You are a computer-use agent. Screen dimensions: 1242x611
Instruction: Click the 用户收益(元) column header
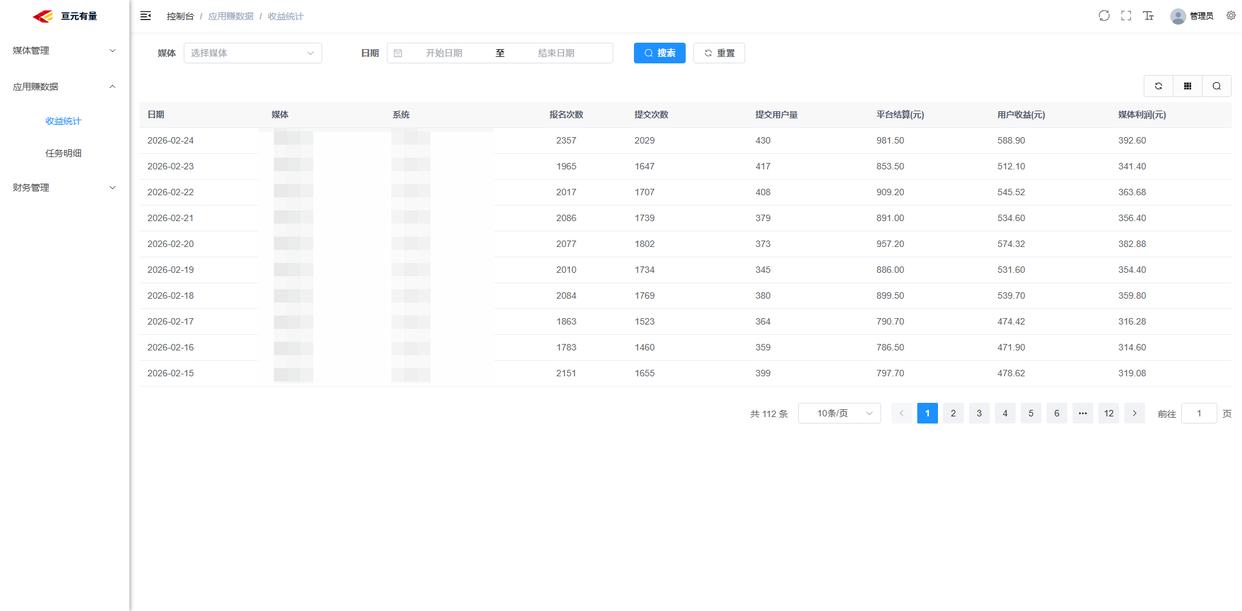point(1021,115)
